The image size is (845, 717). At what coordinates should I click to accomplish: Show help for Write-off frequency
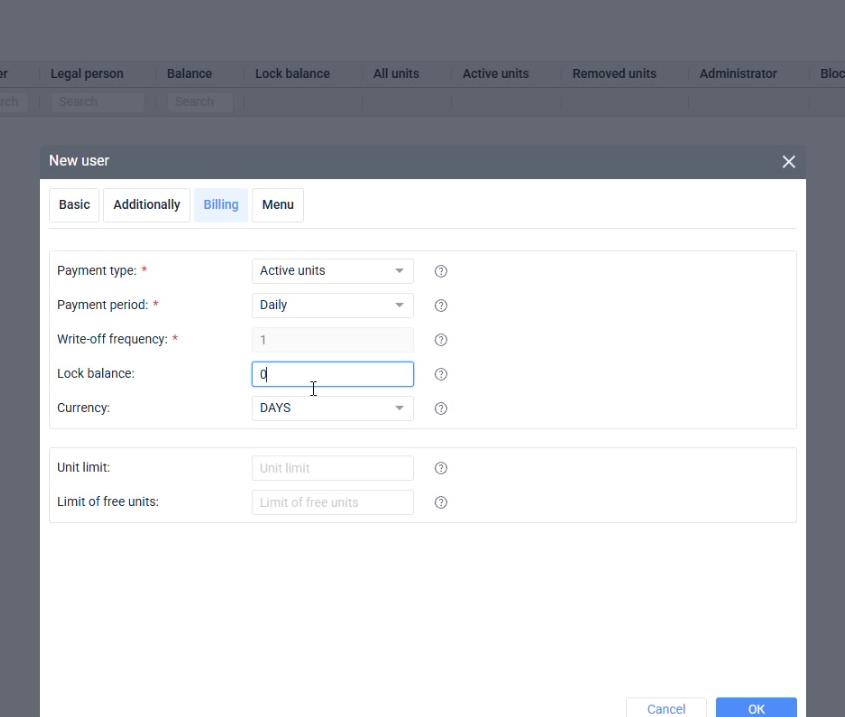point(440,340)
